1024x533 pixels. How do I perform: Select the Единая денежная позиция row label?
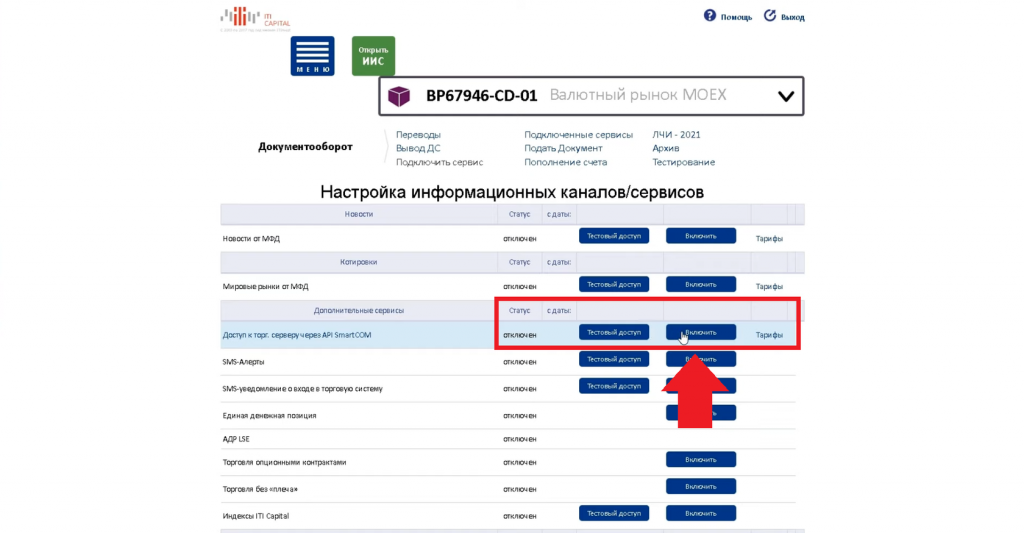(269, 415)
